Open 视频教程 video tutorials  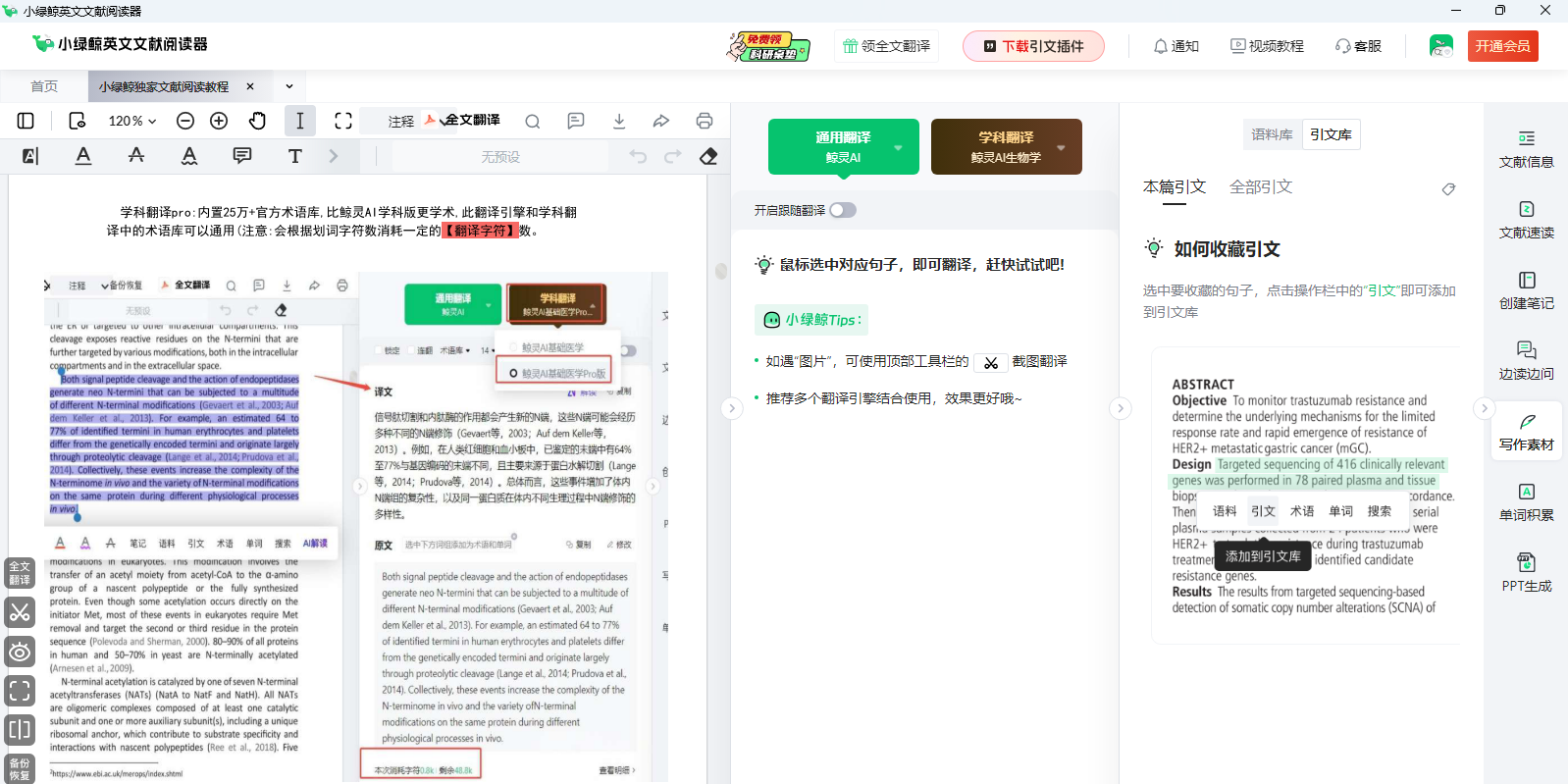(1268, 46)
